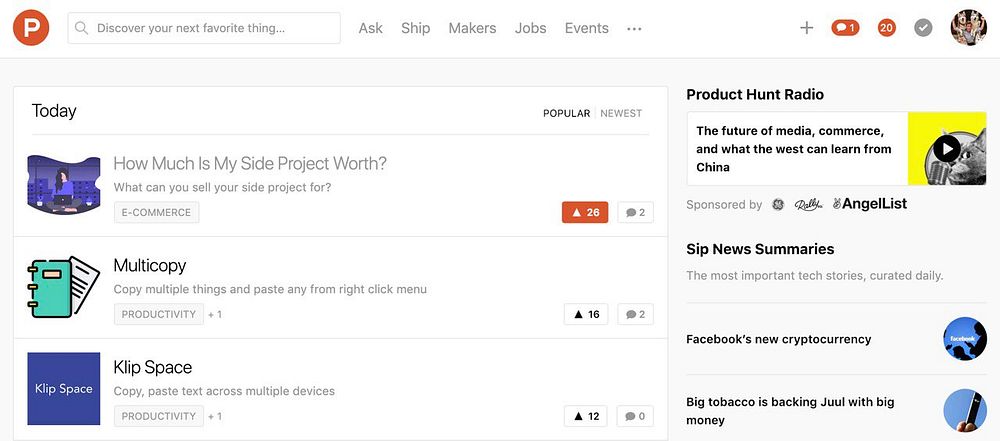1000x441 pixels.
Task: Upvote the Multicopy product
Action: [586, 314]
